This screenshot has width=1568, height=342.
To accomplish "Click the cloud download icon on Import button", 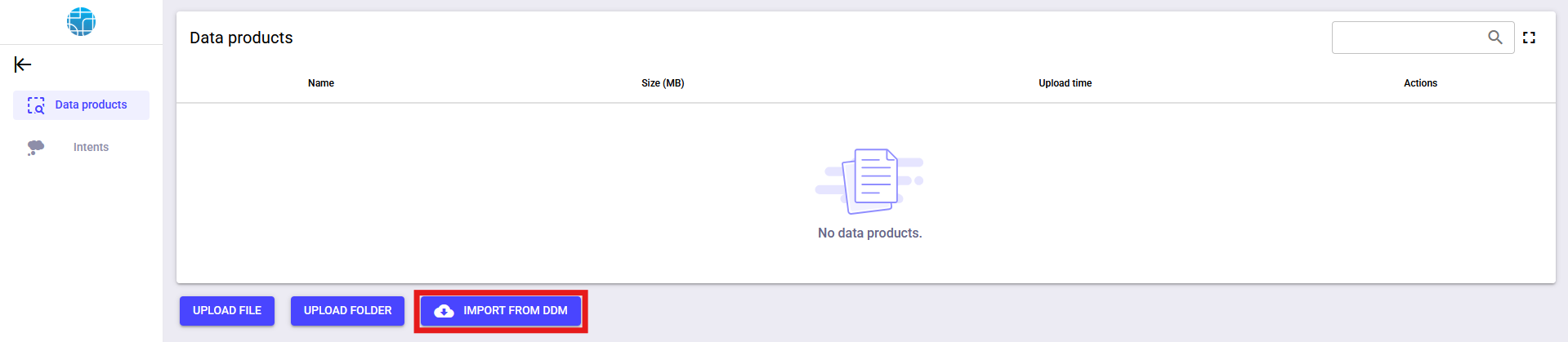I will point(444,311).
